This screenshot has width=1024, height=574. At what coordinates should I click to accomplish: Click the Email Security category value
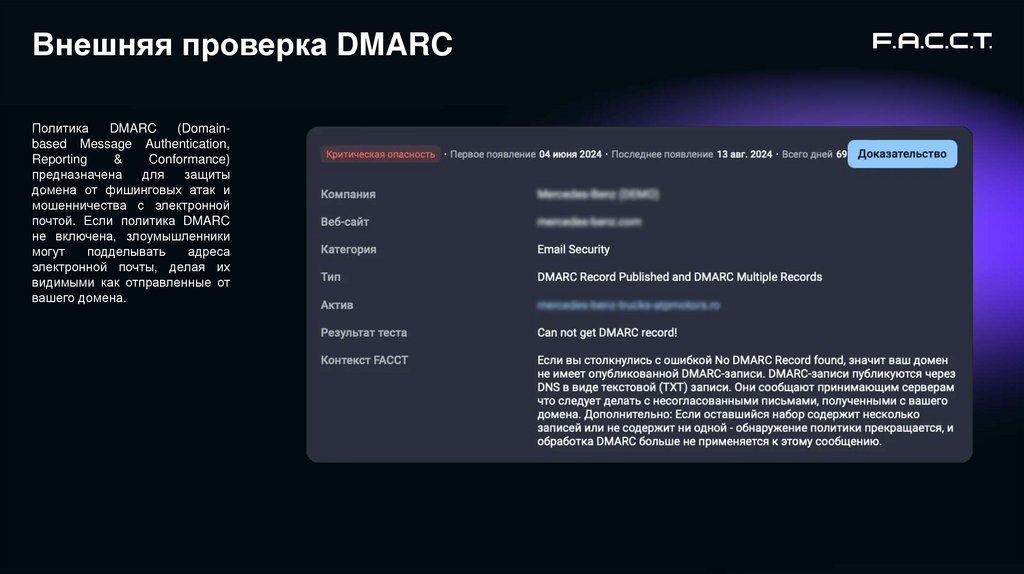pyautogui.click(x=573, y=249)
